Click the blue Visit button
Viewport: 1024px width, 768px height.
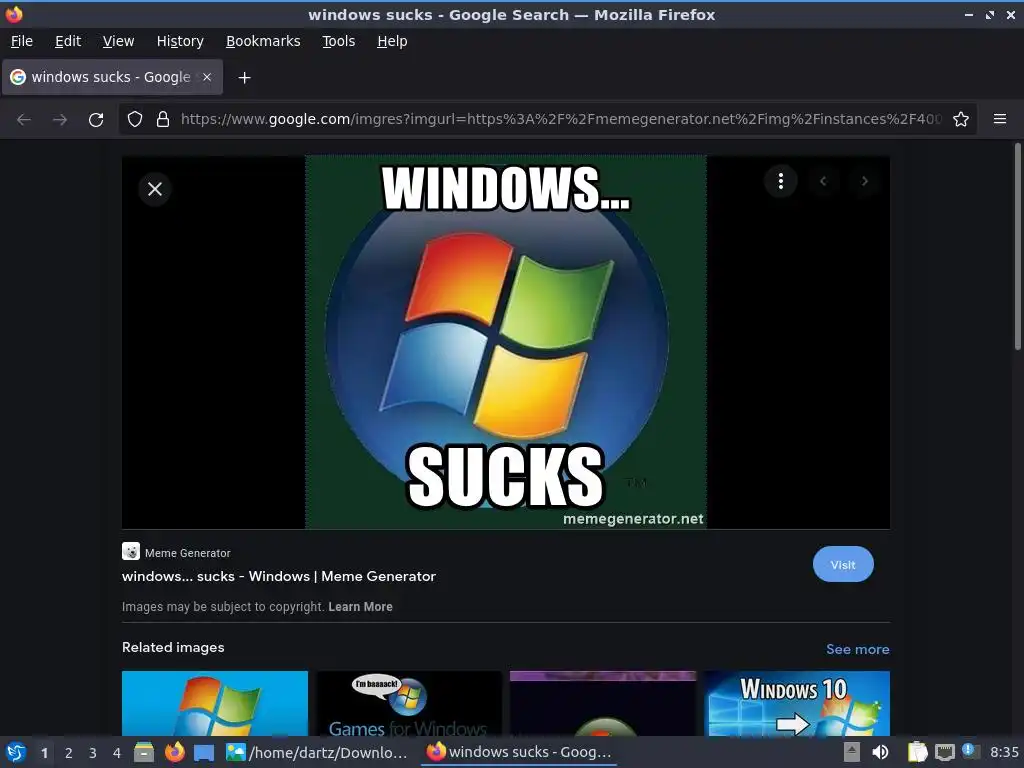click(843, 564)
